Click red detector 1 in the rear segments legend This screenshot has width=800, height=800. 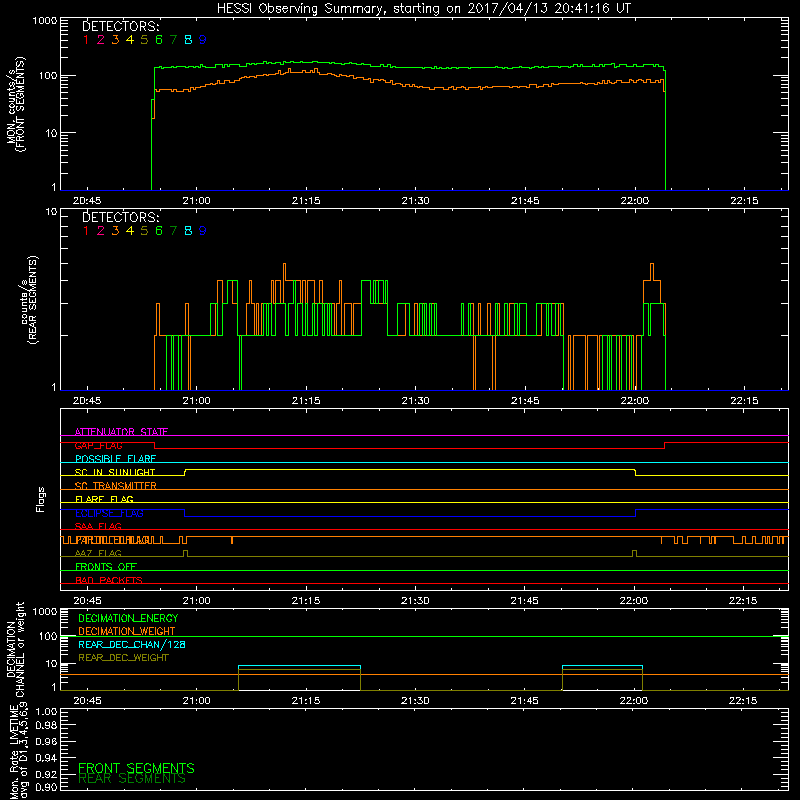(86, 231)
